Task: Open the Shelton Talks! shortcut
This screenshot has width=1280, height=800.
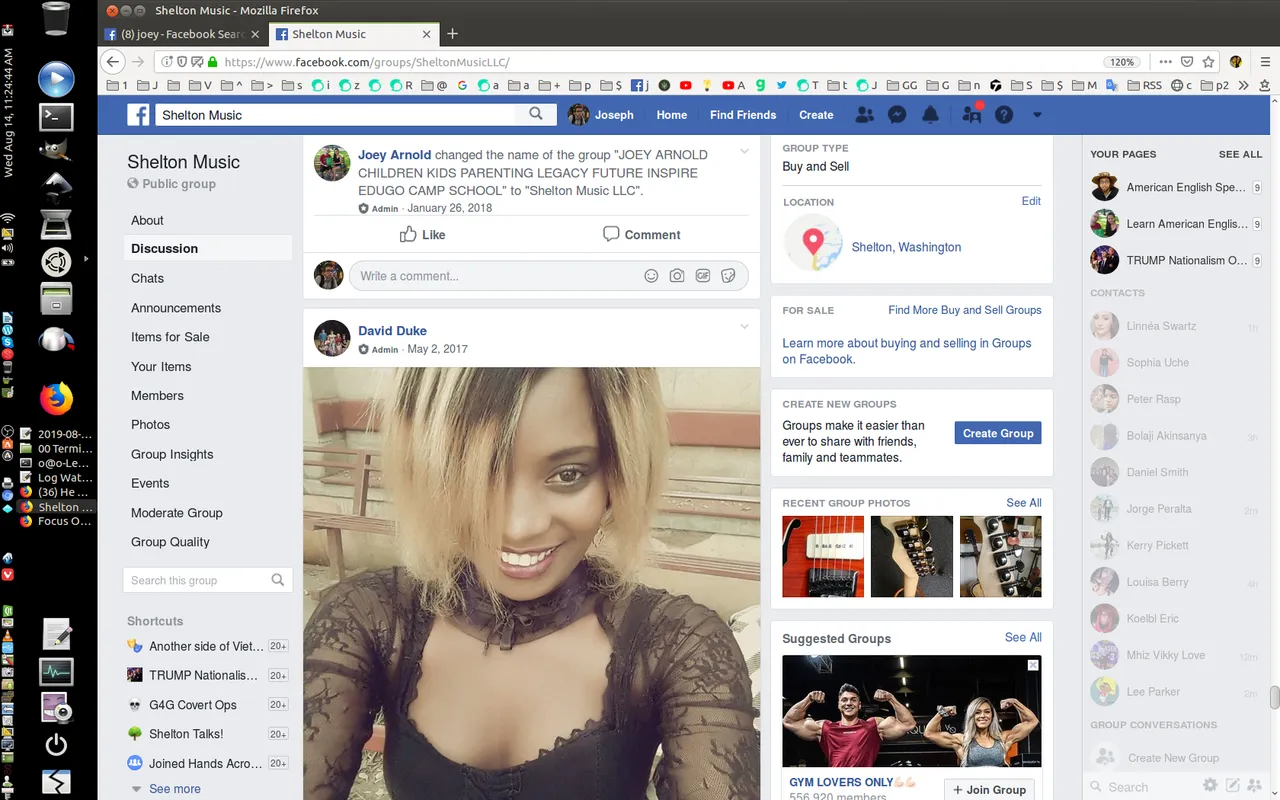Action: tap(186, 734)
